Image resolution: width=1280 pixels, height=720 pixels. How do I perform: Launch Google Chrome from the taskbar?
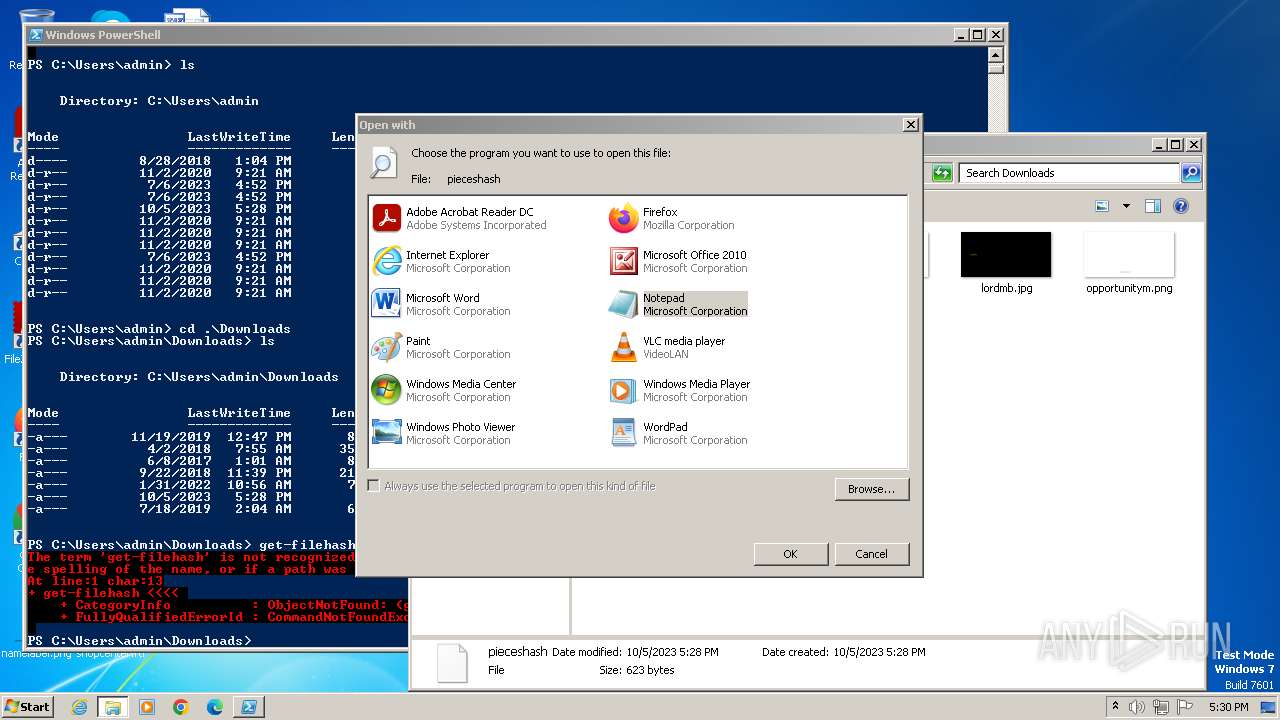(181, 707)
